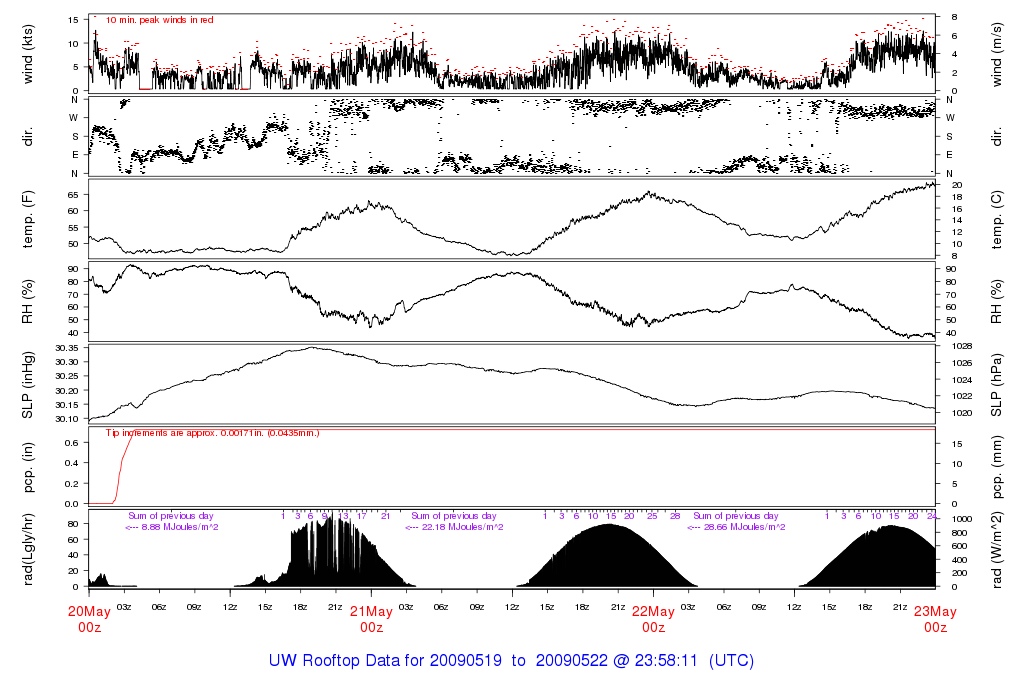Screen dimensions: 1024x700
Task: Select the "55" Fahrenheit tick value
Action: tap(73, 228)
